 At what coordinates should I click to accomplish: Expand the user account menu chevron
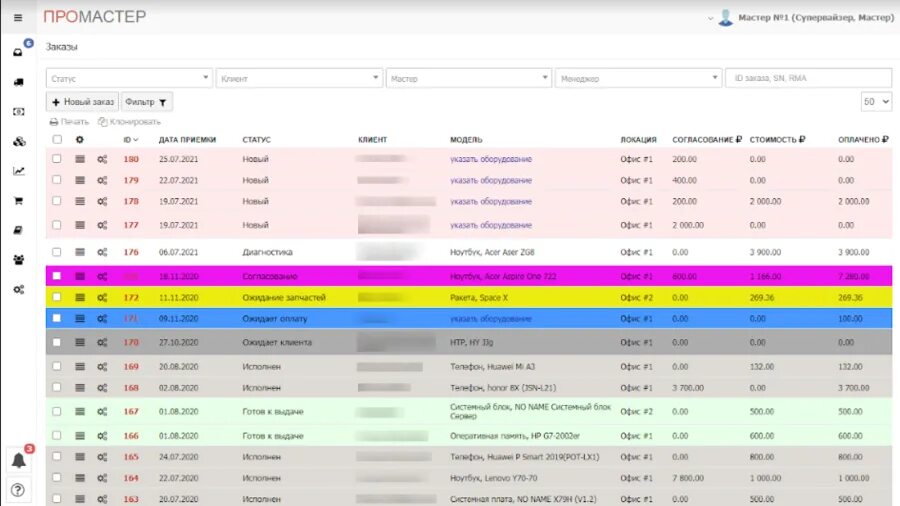click(x=711, y=18)
